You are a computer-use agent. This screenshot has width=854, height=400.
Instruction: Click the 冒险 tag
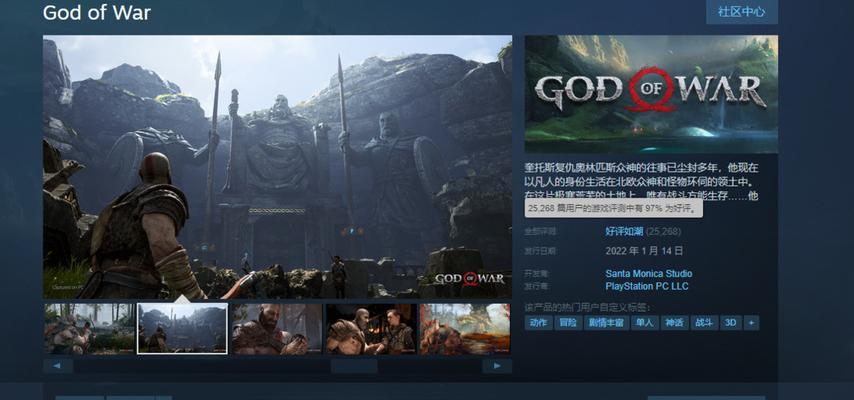(x=568, y=323)
